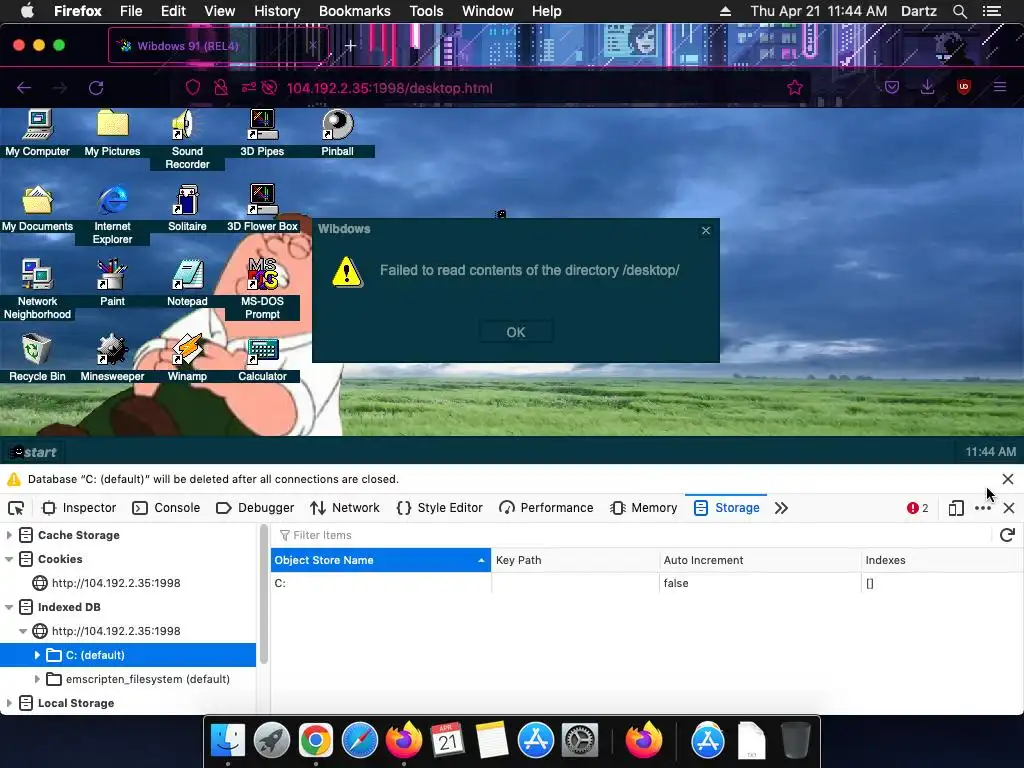1024x768 pixels.
Task: Open the My Computer desktop icon
Action: pyautogui.click(x=37, y=133)
